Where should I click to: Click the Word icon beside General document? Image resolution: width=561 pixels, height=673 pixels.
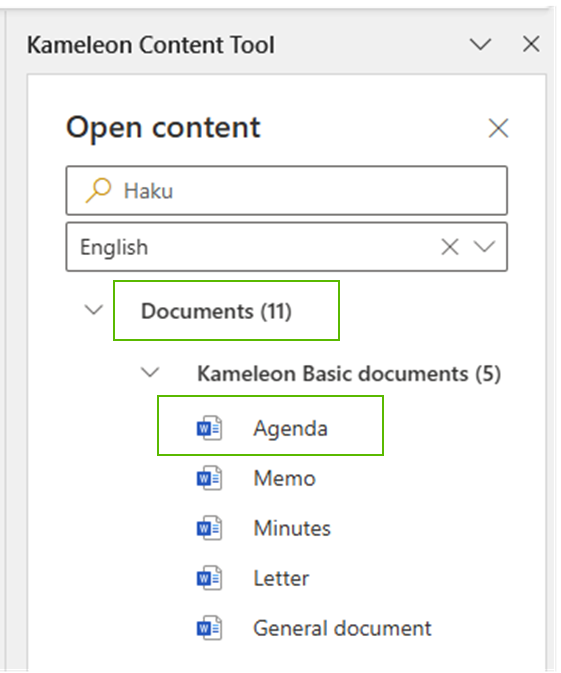click(209, 628)
